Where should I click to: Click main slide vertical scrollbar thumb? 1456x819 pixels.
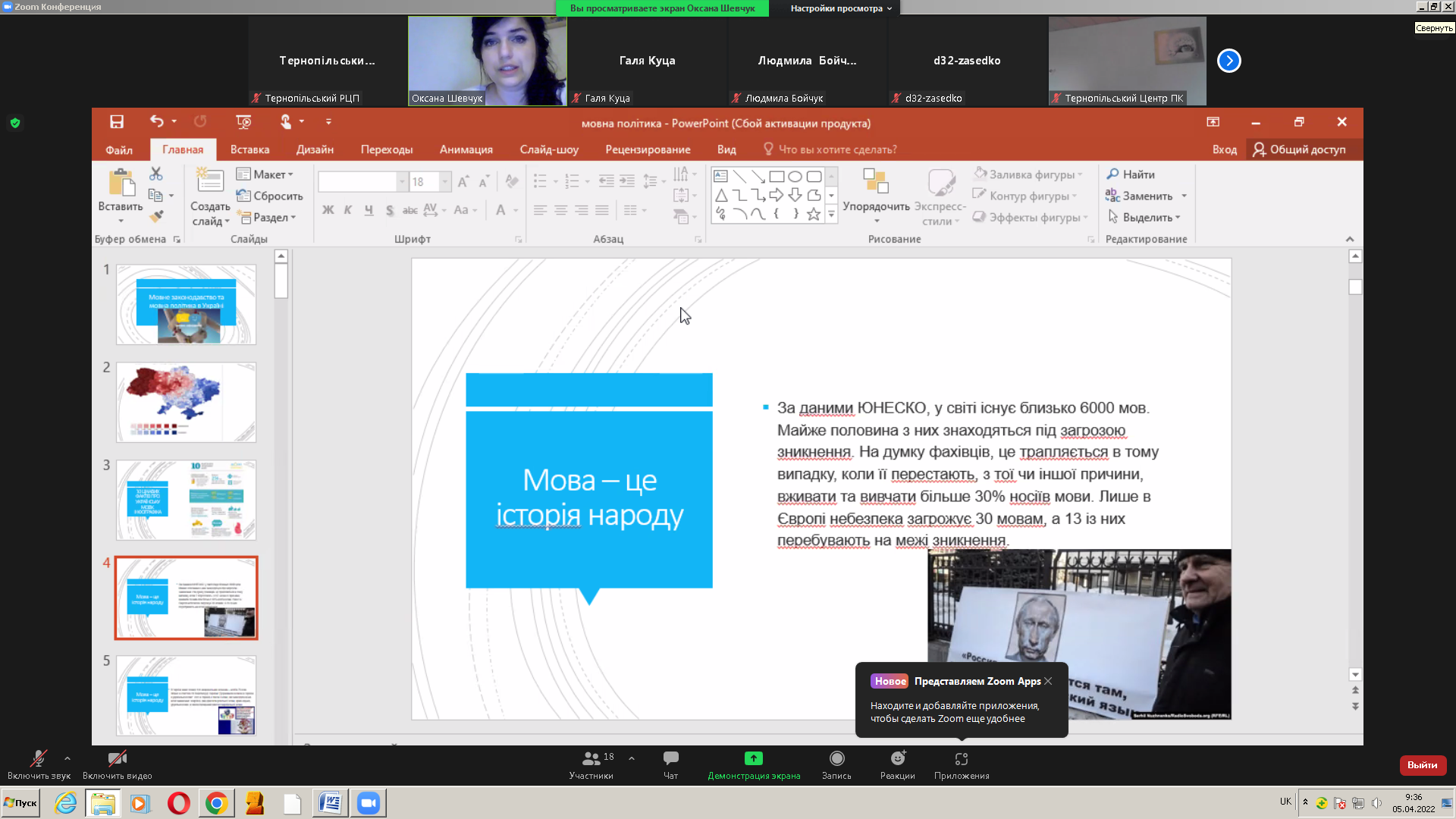click(1355, 287)
